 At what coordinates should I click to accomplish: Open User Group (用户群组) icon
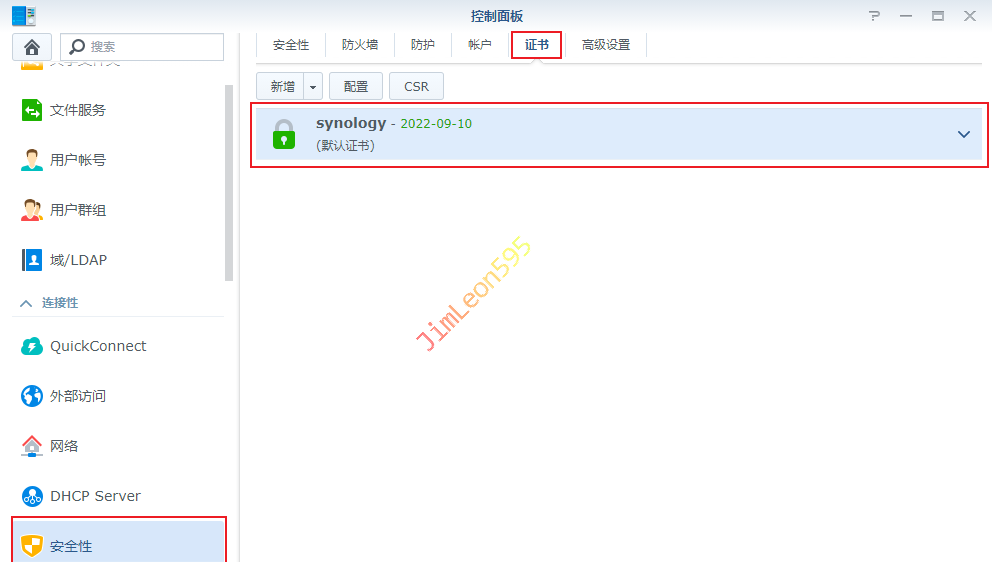[32, 210]
